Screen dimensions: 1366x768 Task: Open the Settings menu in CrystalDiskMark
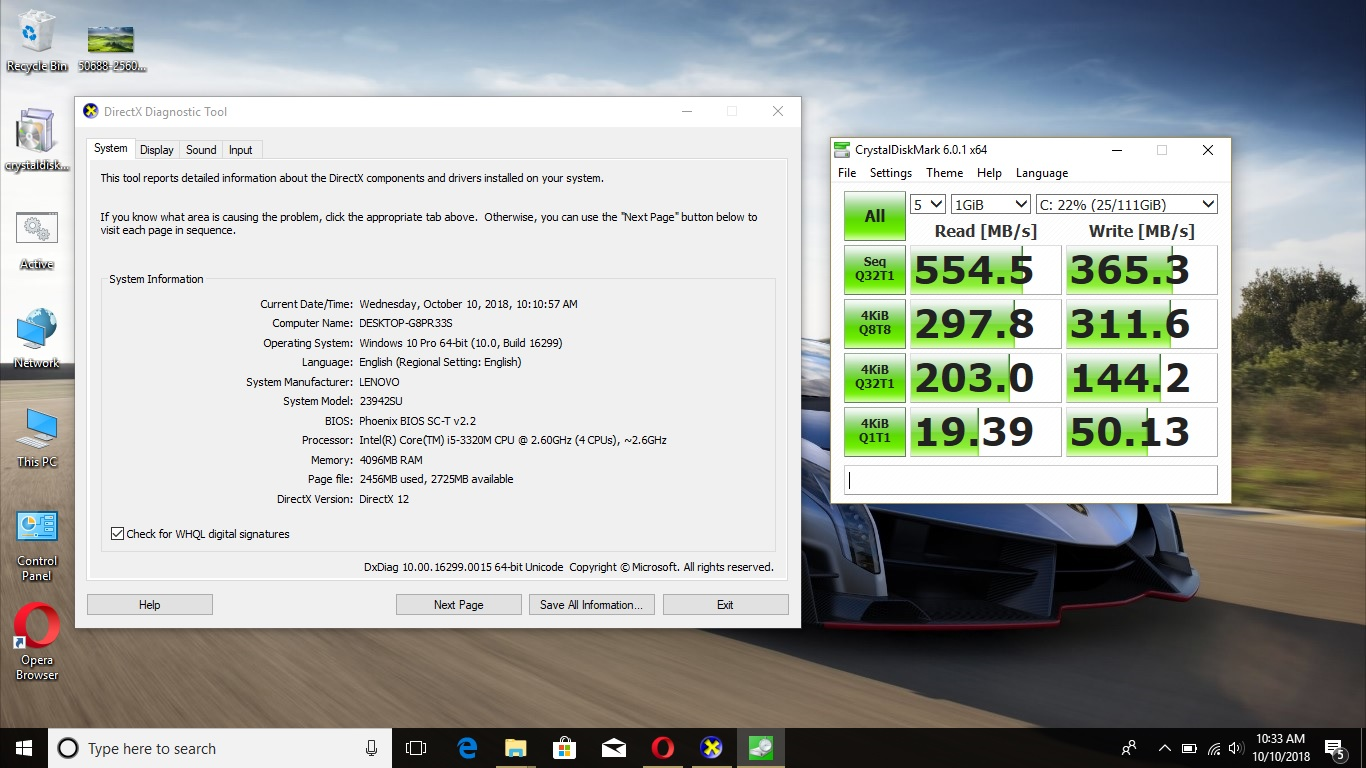click(x=890, y=173)
